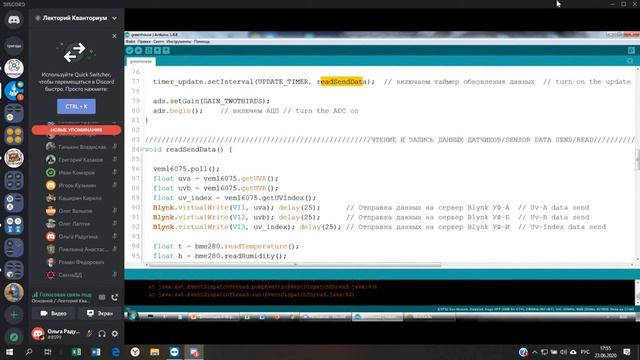Open the Arduino Serial Monitor icon
Viewport: 640px width, 360px height.
point(631,51)
